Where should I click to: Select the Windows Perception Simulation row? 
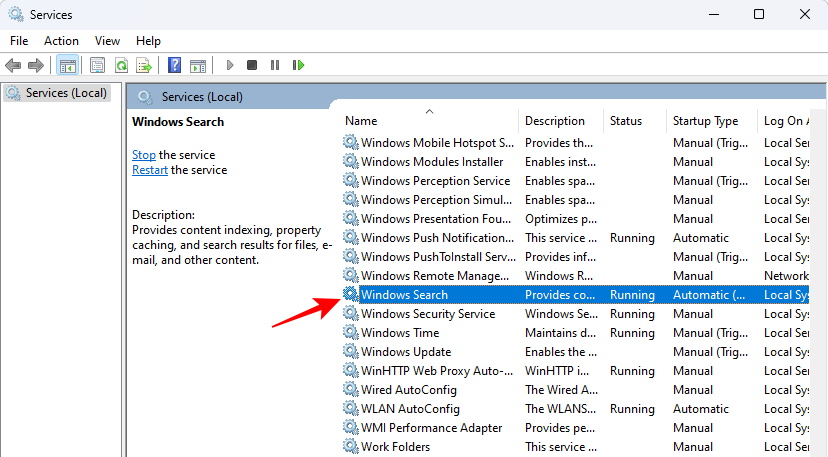pos(576,200)
